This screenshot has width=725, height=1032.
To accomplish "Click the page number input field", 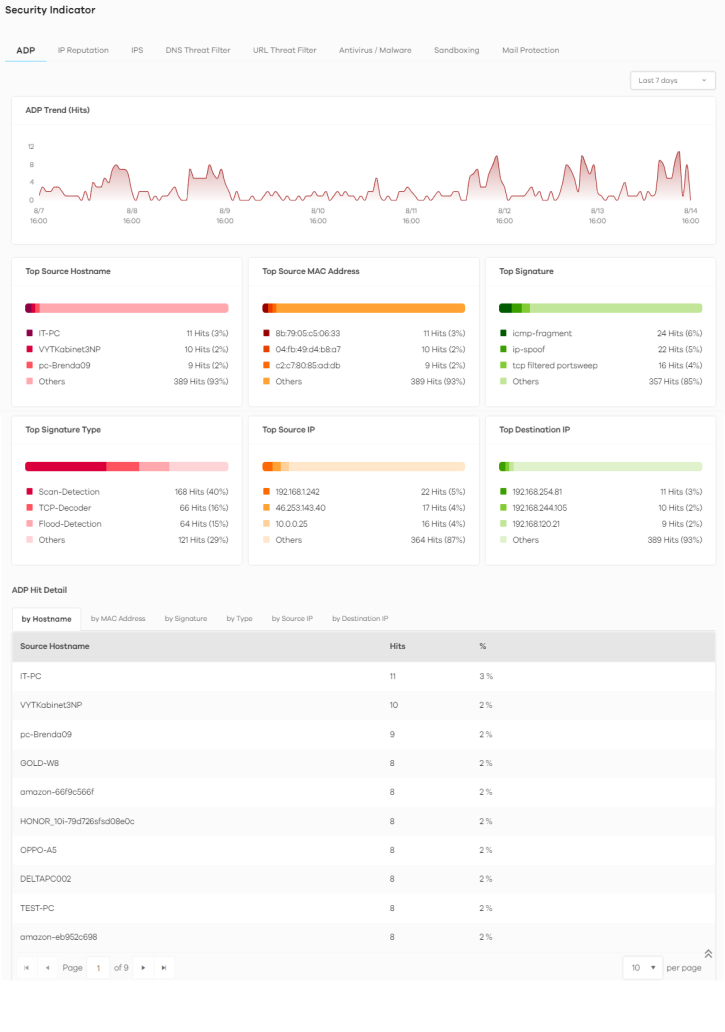I will point(98,967).
